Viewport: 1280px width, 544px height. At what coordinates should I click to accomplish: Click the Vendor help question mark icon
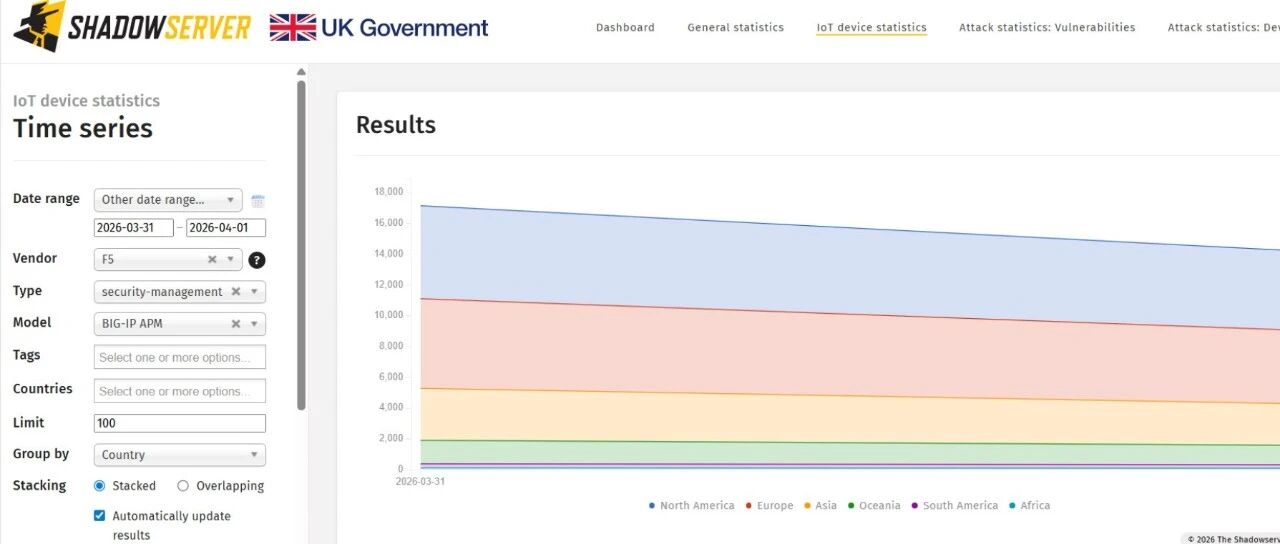click(257, 260)
